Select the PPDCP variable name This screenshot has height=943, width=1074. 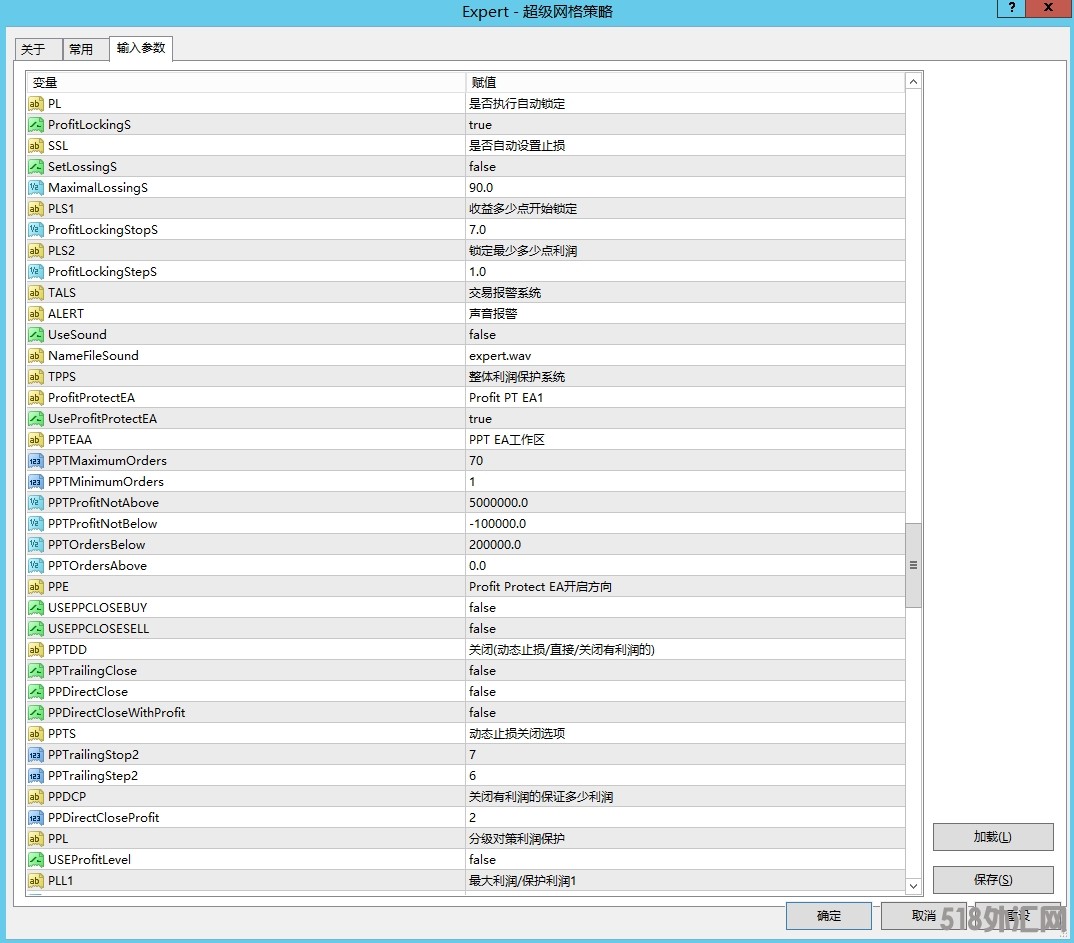(x=67, y=797)
